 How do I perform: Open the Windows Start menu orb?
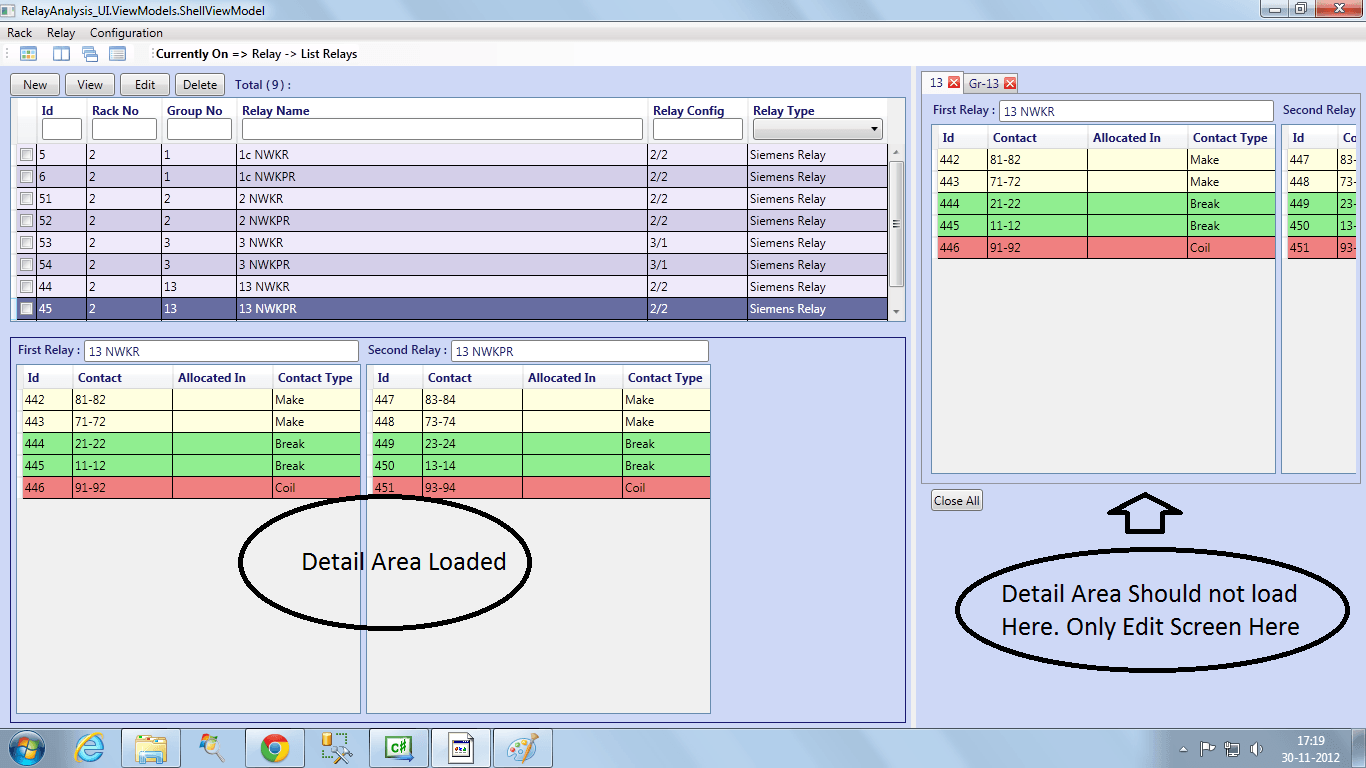(26, 748)
